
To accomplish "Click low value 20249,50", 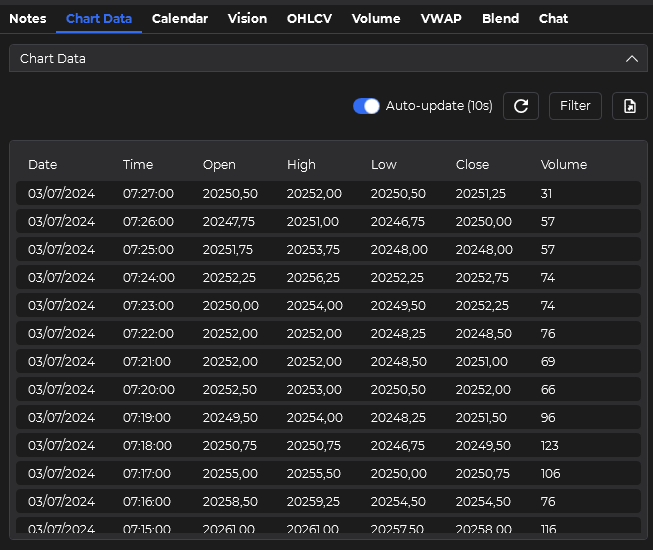I will point(398,306).
